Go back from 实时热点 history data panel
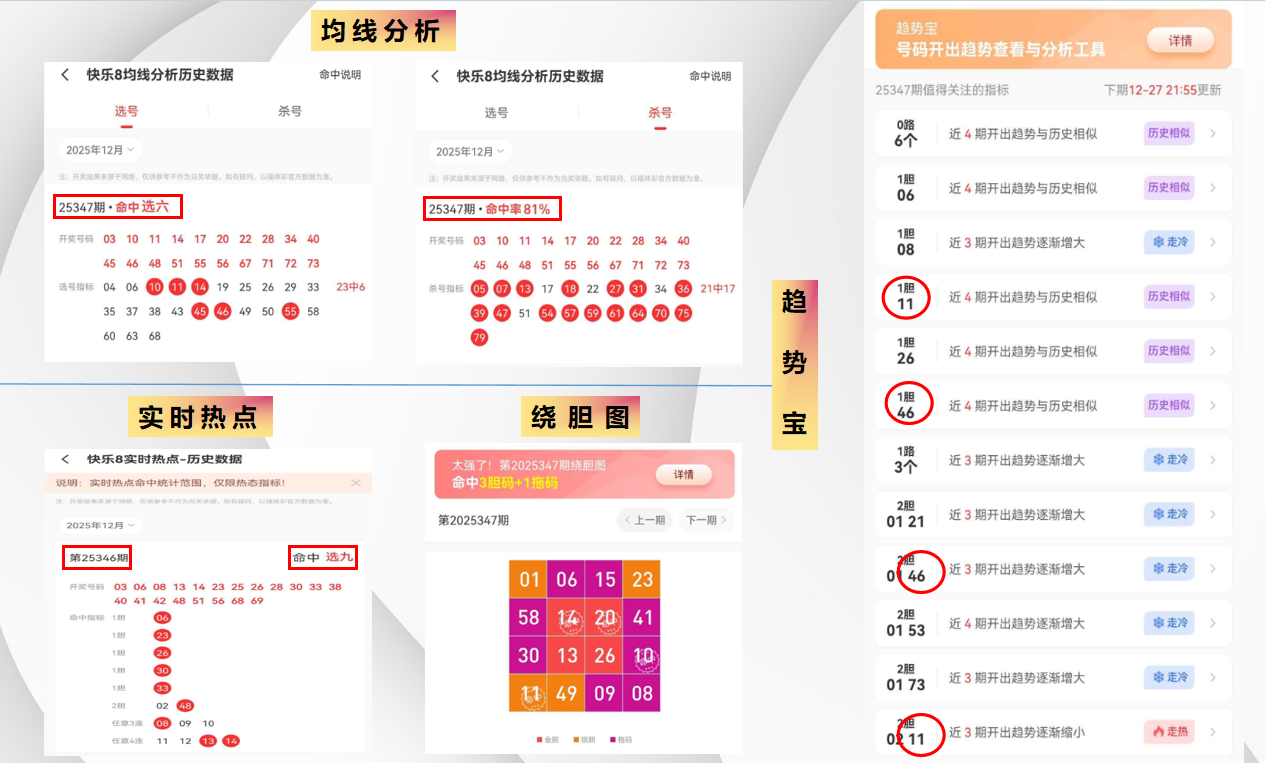1265x763 pixels. [66, 459]
